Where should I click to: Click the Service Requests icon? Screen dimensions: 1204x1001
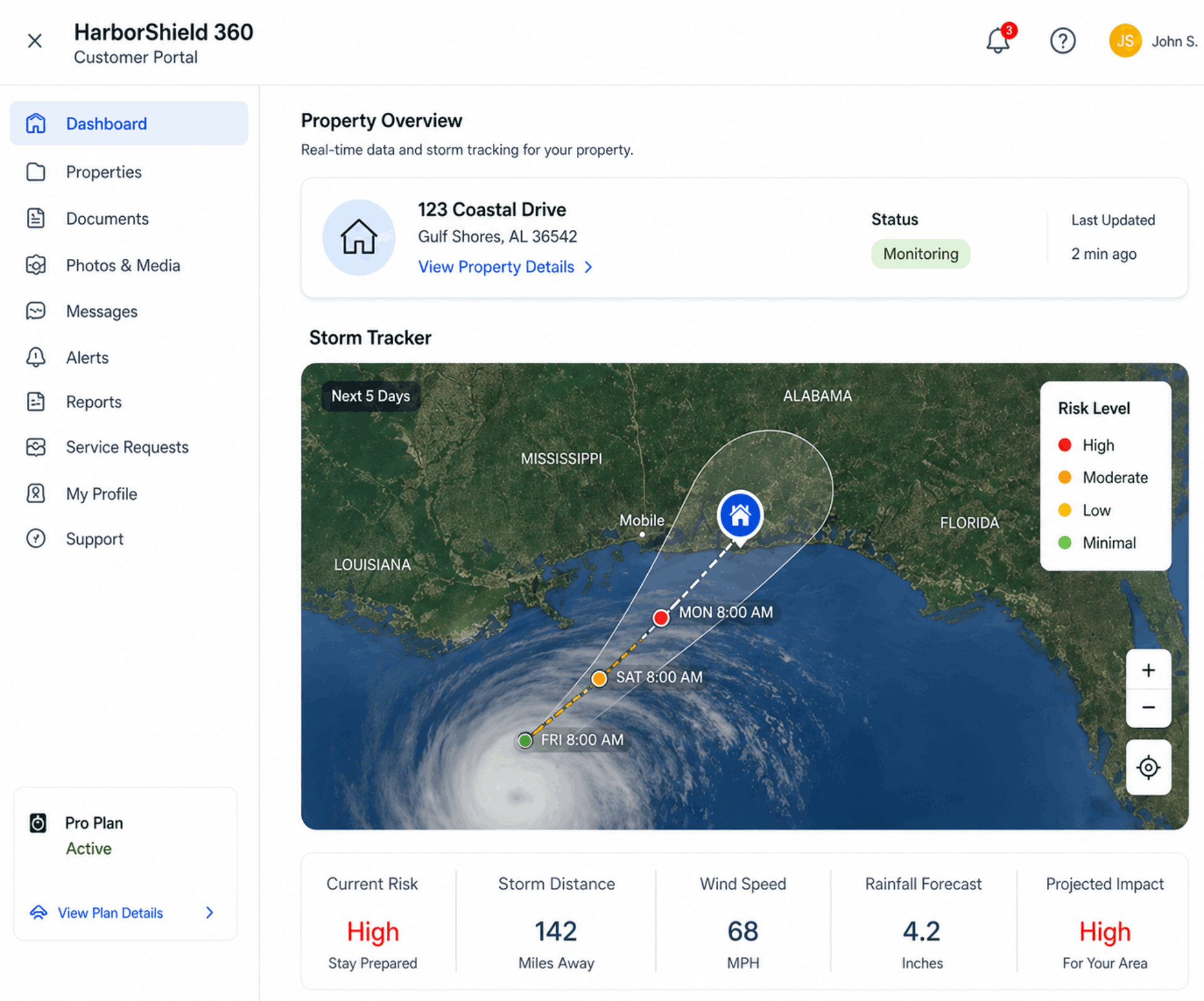36,447
